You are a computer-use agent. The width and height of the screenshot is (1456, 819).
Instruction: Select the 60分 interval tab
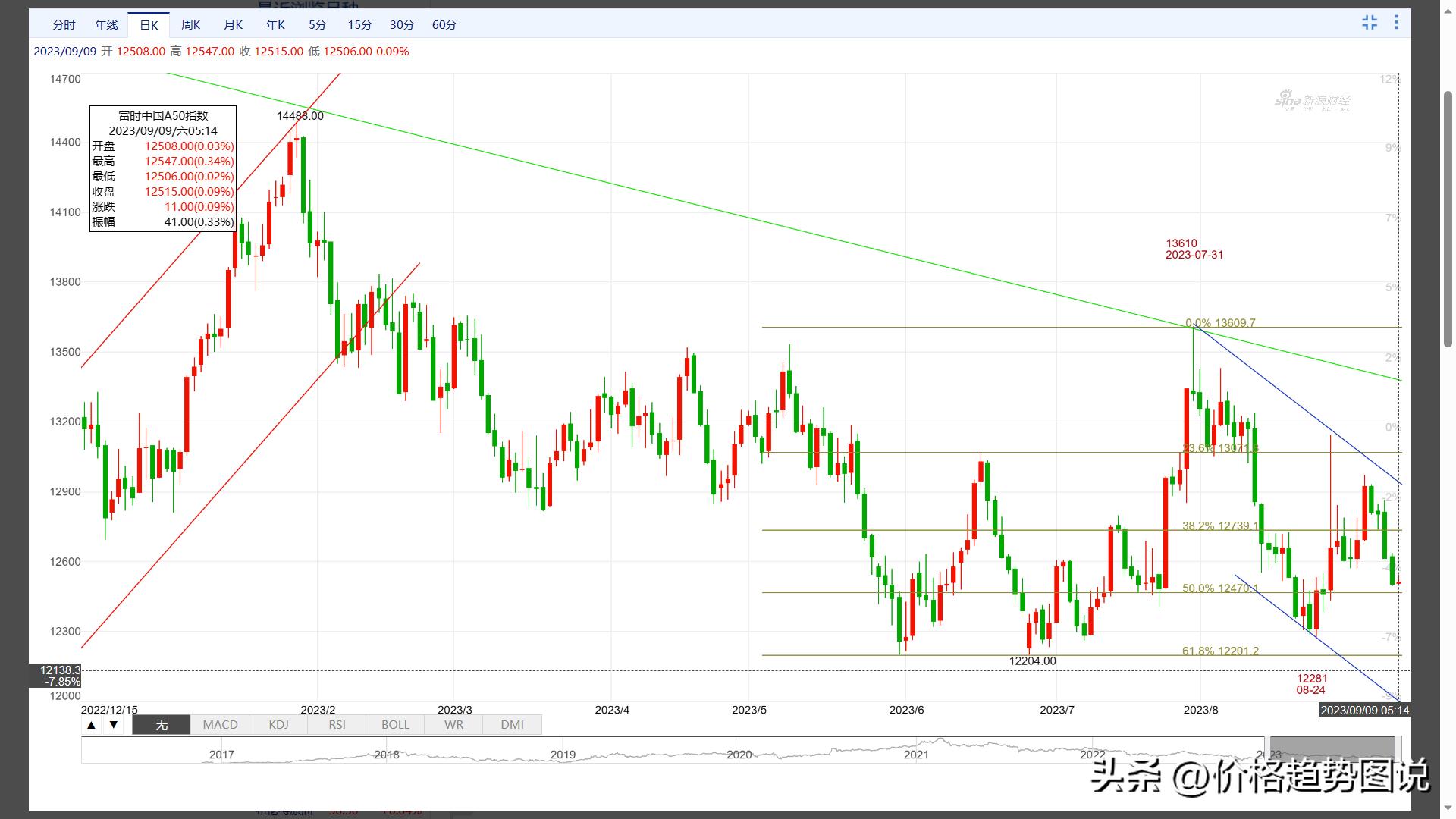444,25
